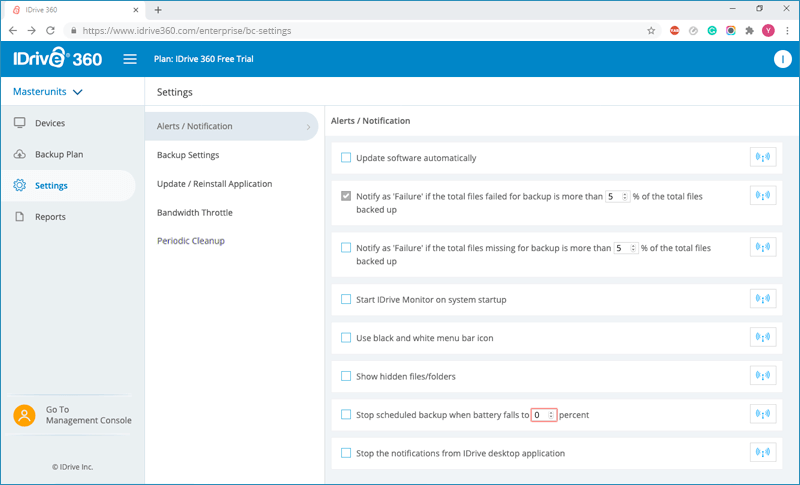800x485 pixels.
Task: Click the green Grammarly extension icon
Action: click(x=712, y=31)
